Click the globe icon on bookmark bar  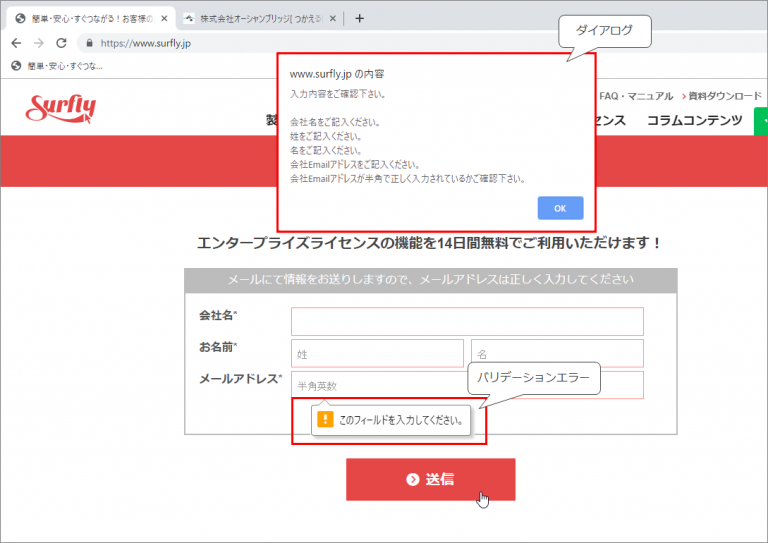[x=15, y=66]
